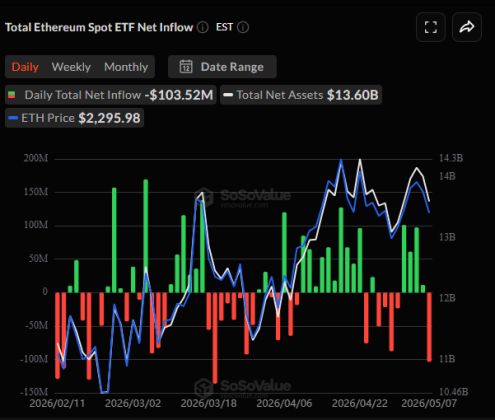Click the -100M left axis label

34,359
